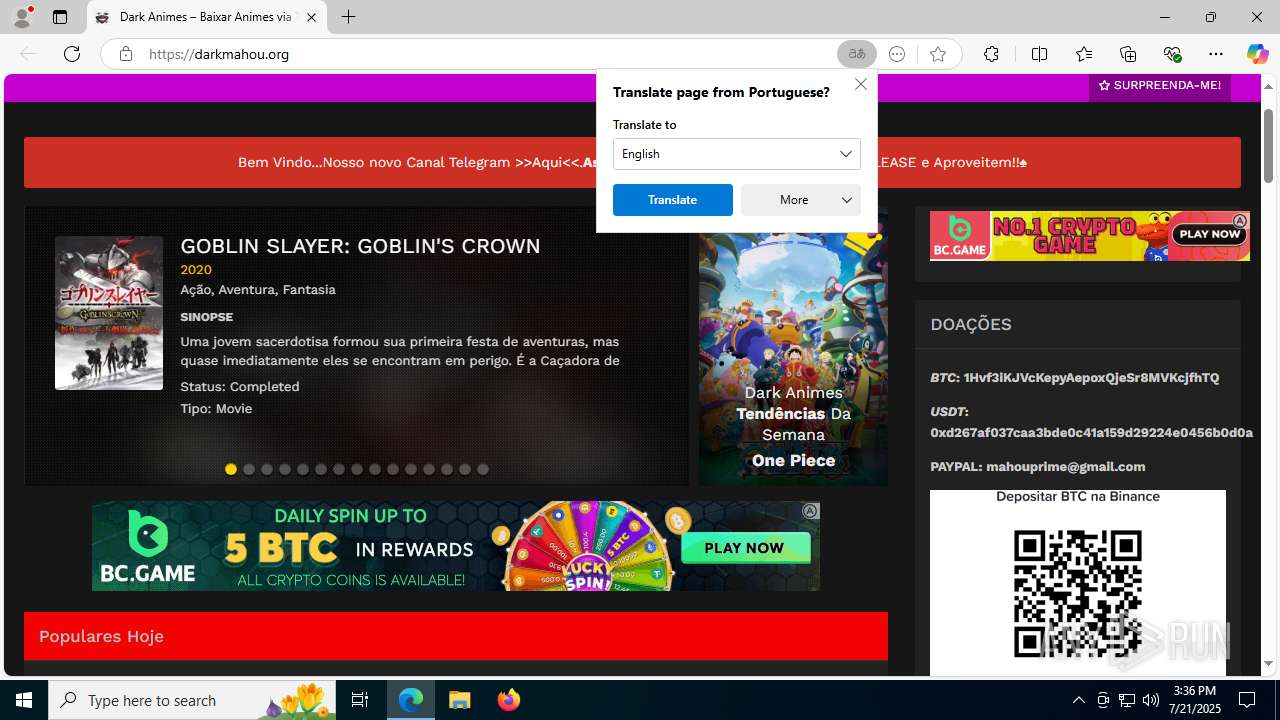Open split screen view
This screenshot has height=720, width=1280.
[1039, 54]
